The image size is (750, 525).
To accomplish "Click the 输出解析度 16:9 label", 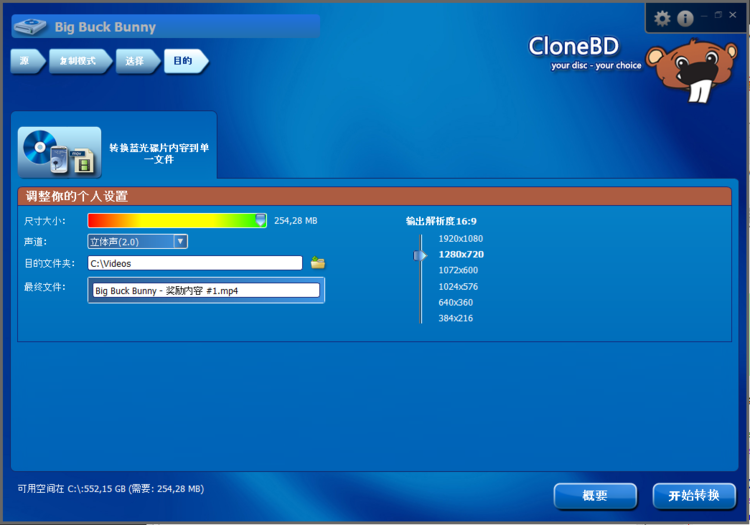I will pyautogui.click(x=441, y=221).
